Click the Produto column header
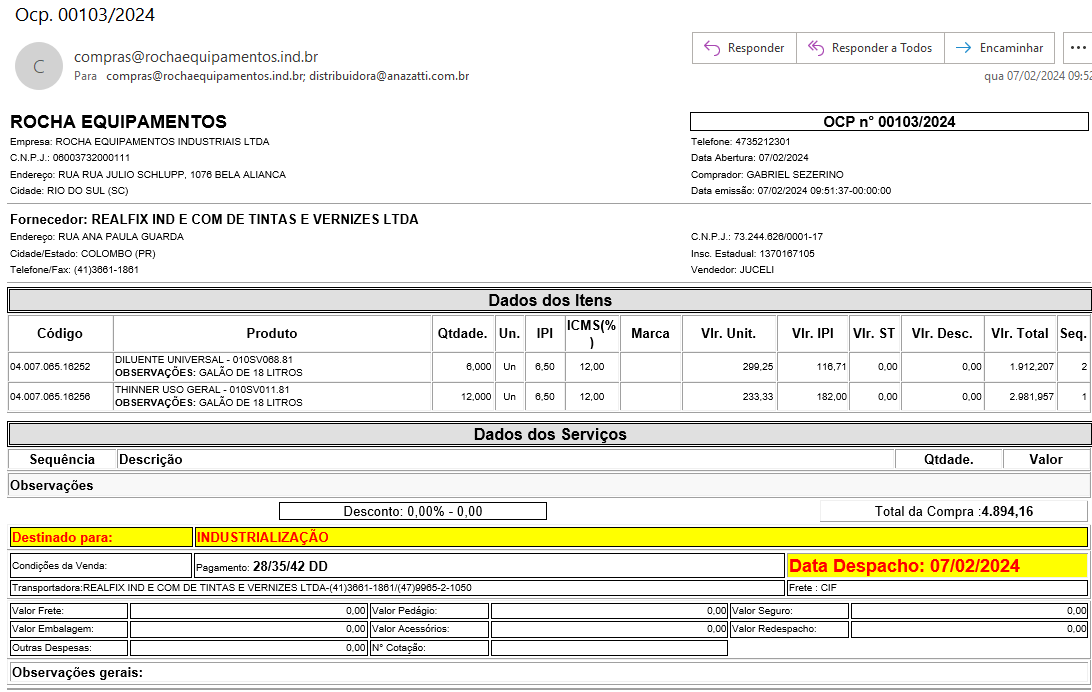The image size is (1092, 692). tap(272, 333)
